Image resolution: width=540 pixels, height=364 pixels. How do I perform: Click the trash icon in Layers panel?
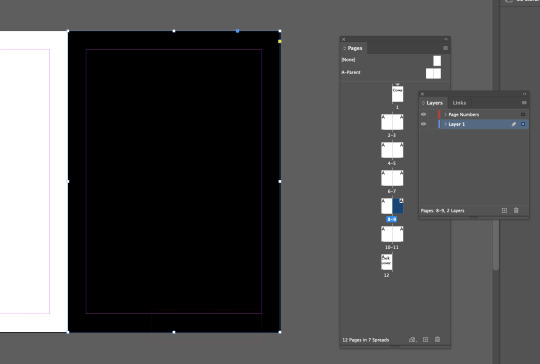click(x=516, y=210)
